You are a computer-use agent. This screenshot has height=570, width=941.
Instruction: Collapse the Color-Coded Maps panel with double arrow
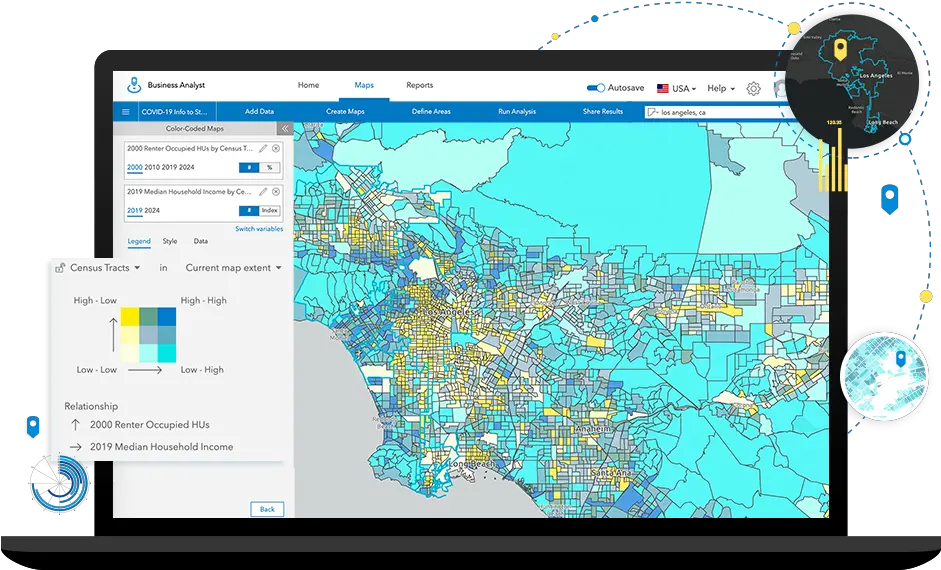click(284, 128)
